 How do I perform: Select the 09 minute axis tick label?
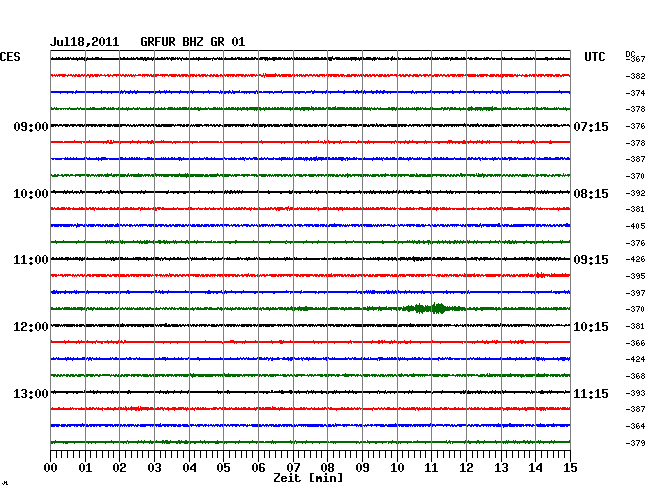click(x=362, y=468)
